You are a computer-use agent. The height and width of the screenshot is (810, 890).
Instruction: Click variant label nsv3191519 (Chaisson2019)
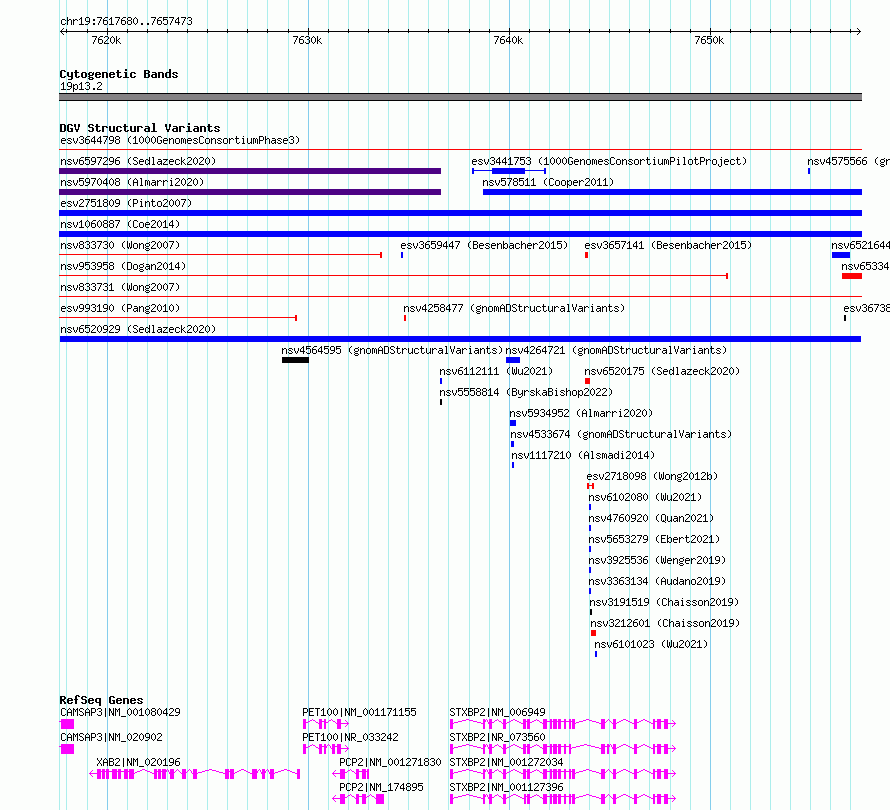[664, 602]
